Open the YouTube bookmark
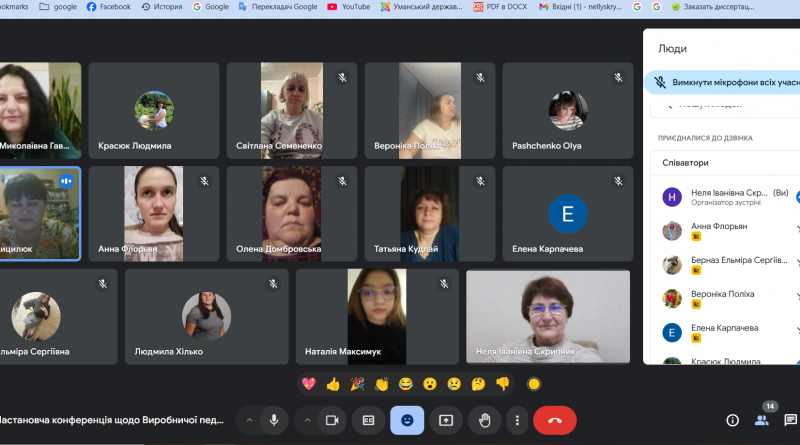Image resolution: width=800 pixels, height=445 pixels. tap(349, 7)
